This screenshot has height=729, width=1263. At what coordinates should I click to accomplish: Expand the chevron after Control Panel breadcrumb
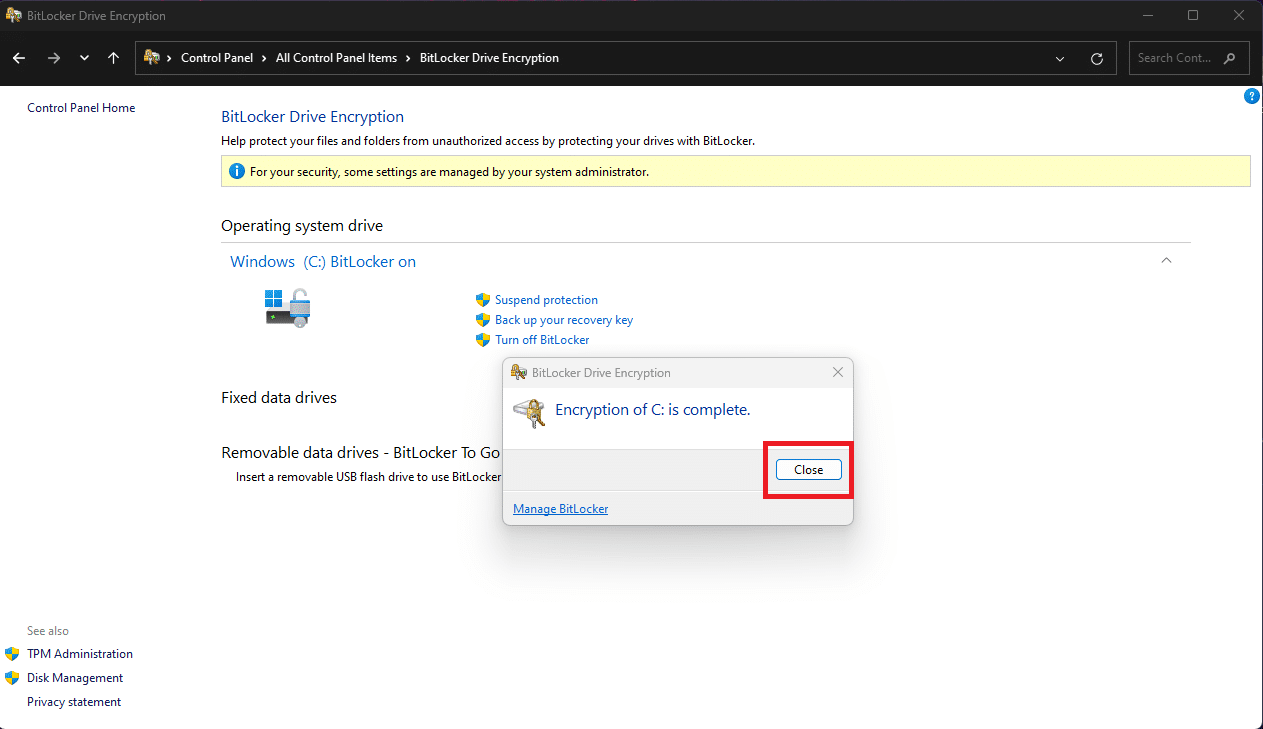point(264,58)
